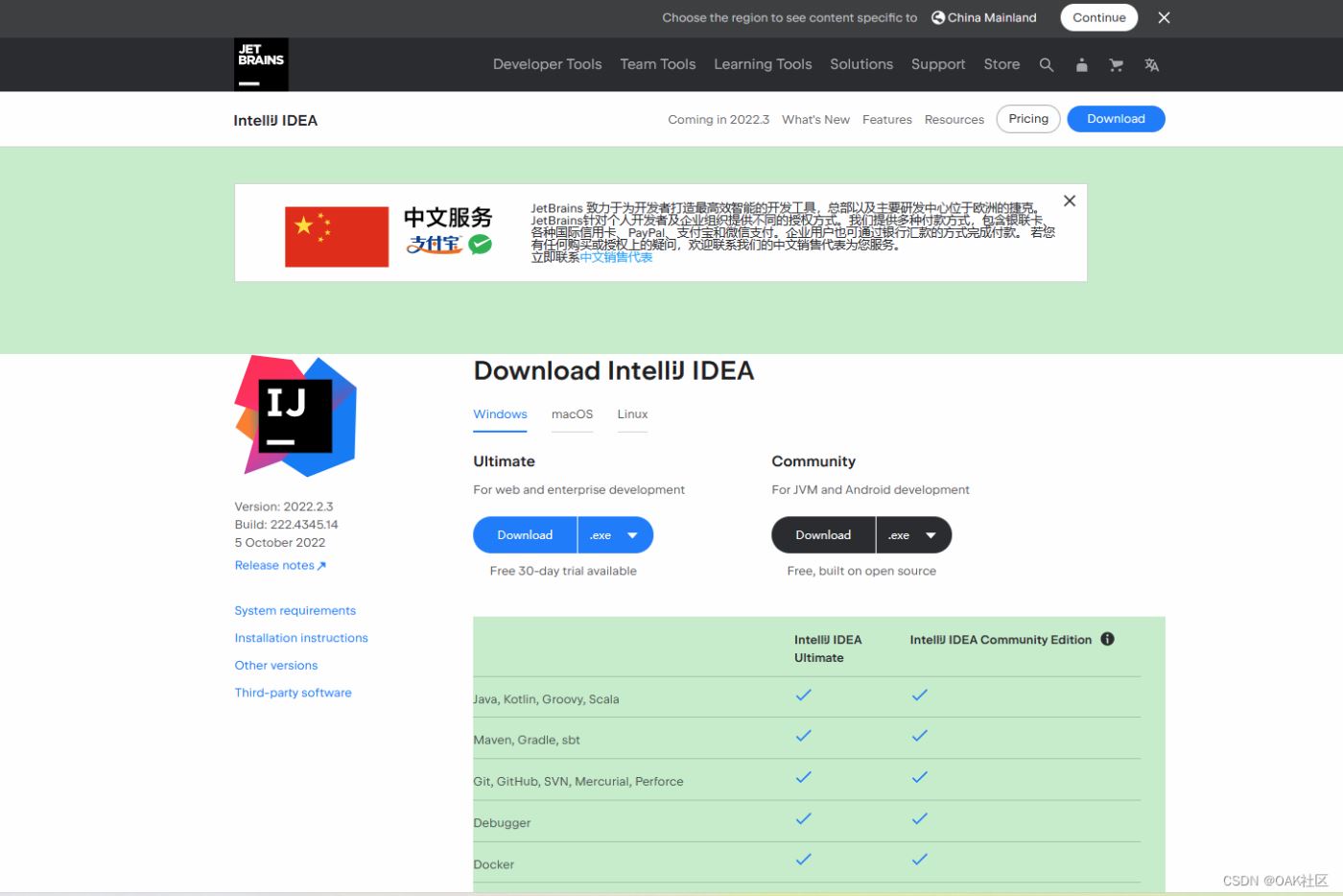The width and height of the screenshot is (1343, 896).
Task: Click 'For web and enterprise development' text
Action: tap(578, 489)
